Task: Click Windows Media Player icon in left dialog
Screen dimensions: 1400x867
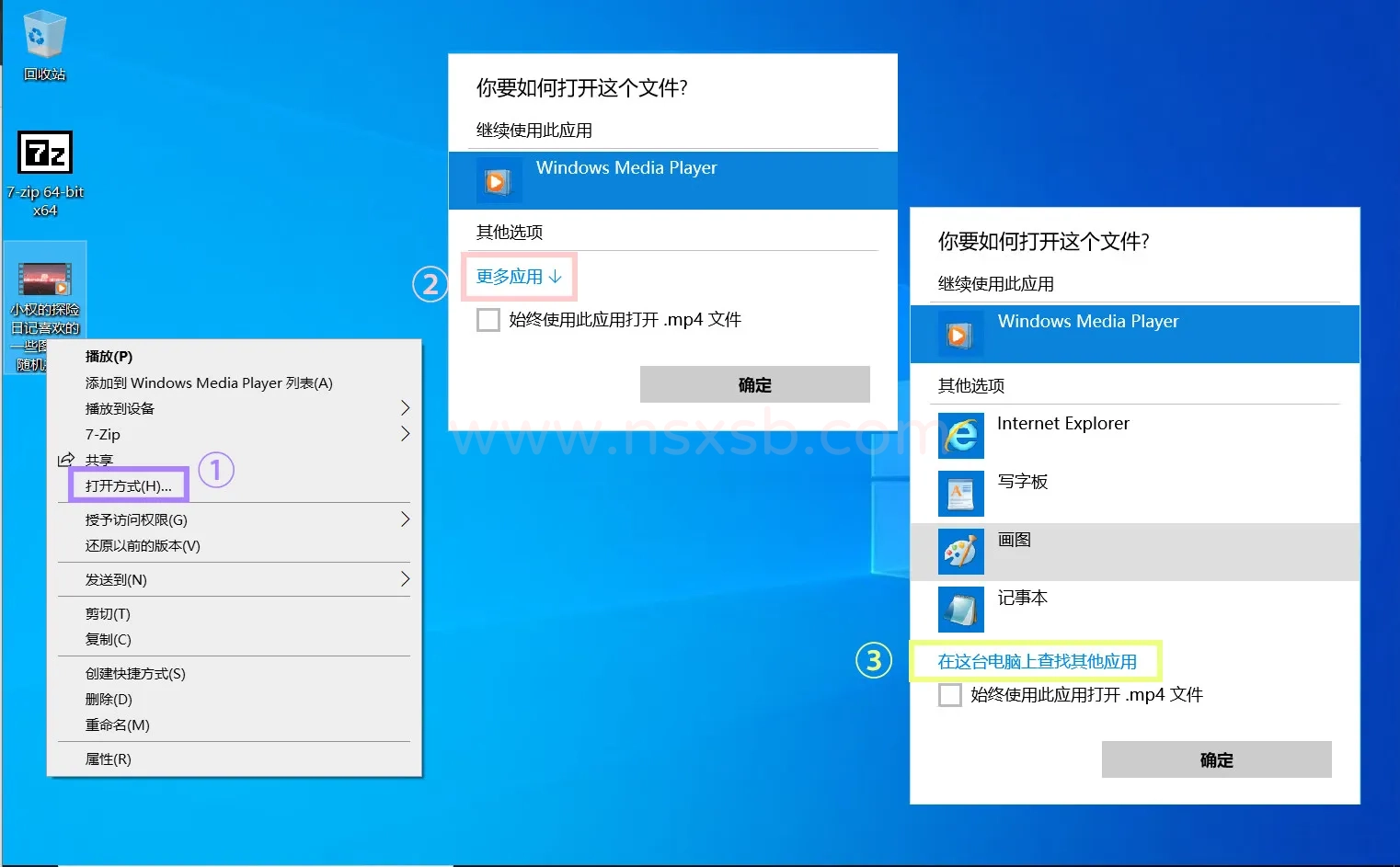Action: [498, 181]
